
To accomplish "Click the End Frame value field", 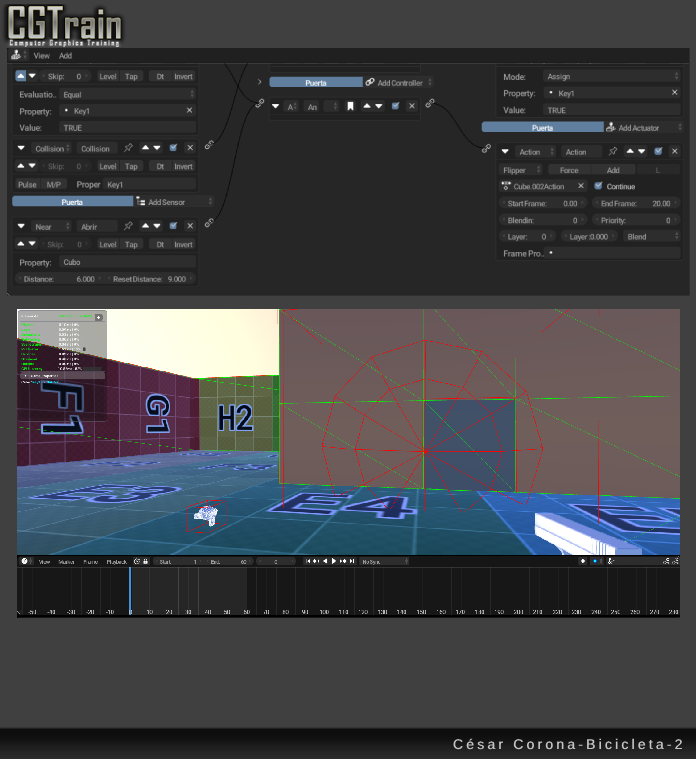I will point(636,203).
